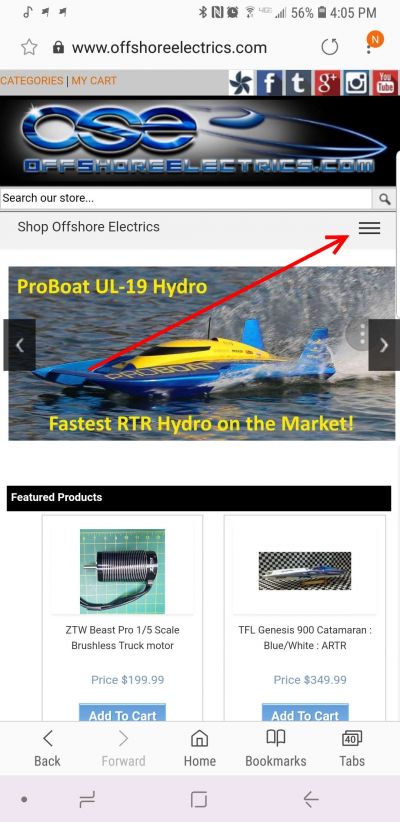This screenshot has height=822, width=400.
Task: Add TFL Genesis 900 Catamaran to cart
Action: coord(305,713)
